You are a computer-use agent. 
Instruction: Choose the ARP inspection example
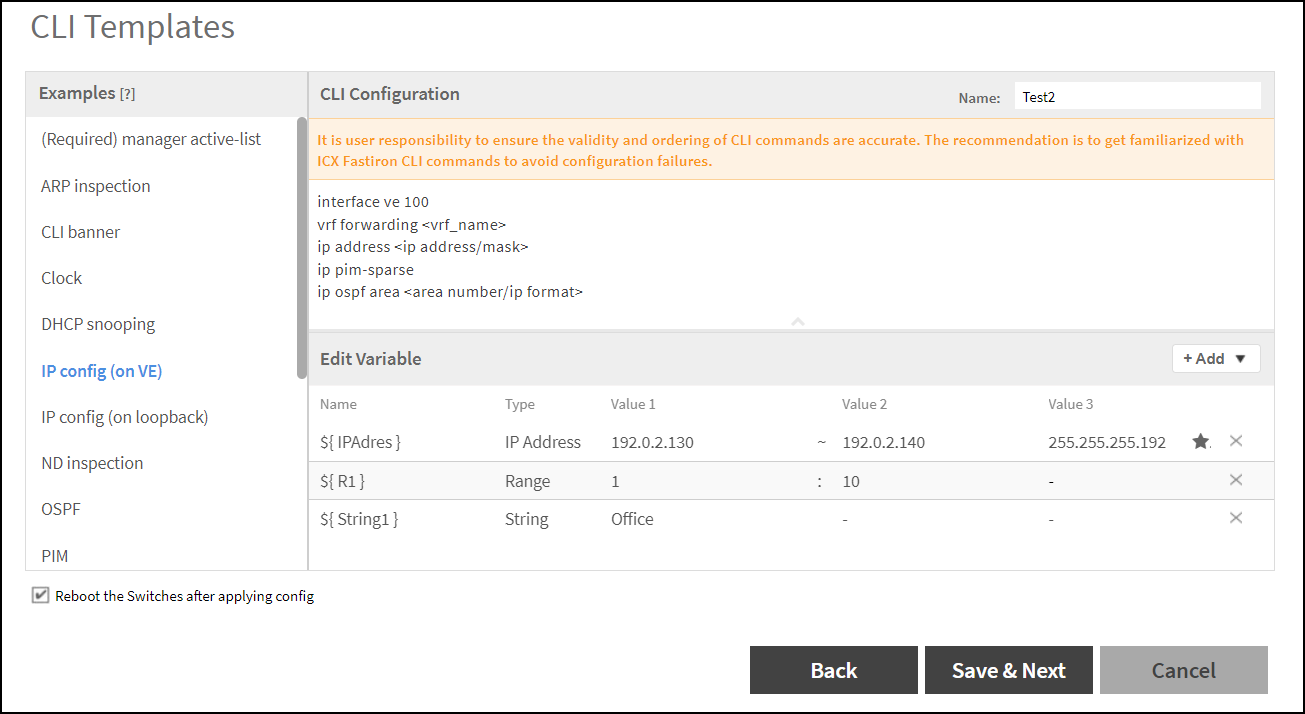[x=96, y=186]
